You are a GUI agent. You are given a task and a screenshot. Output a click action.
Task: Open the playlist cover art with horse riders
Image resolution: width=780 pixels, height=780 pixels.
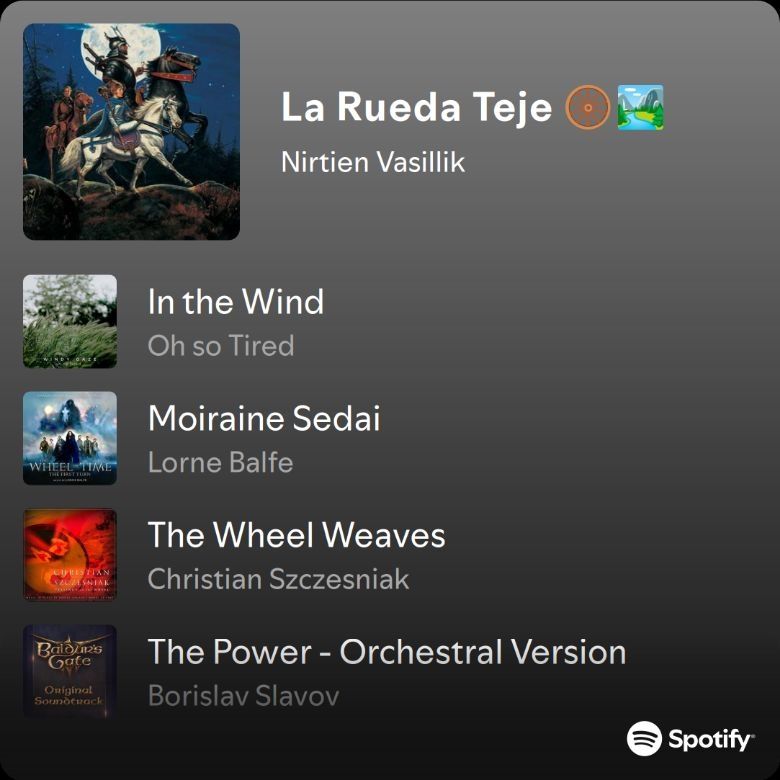pyautogui.click(x=131, y=132)
